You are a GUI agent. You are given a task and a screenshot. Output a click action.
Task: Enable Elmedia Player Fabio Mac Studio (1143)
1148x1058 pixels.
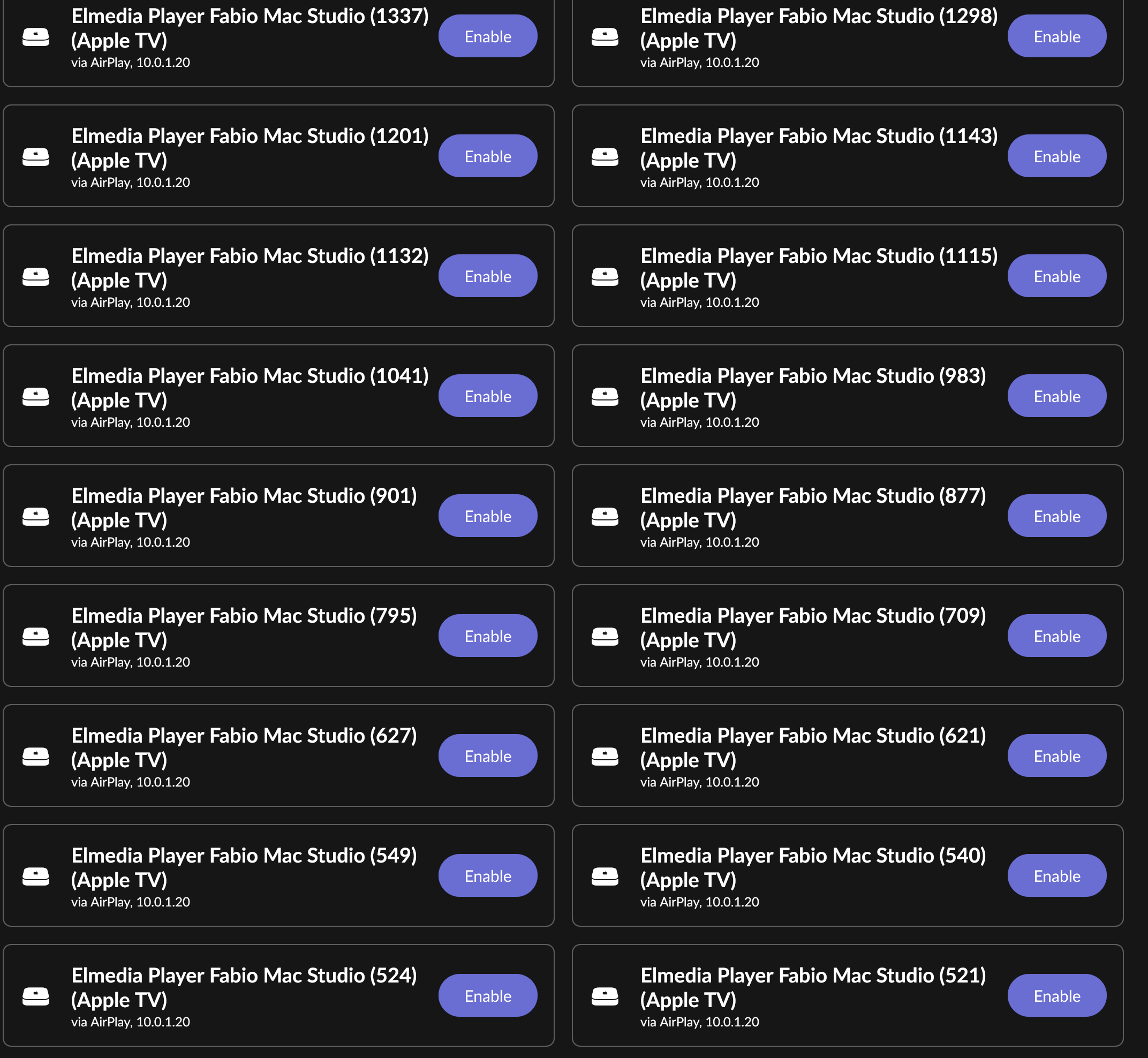(x=1057, y=156)
